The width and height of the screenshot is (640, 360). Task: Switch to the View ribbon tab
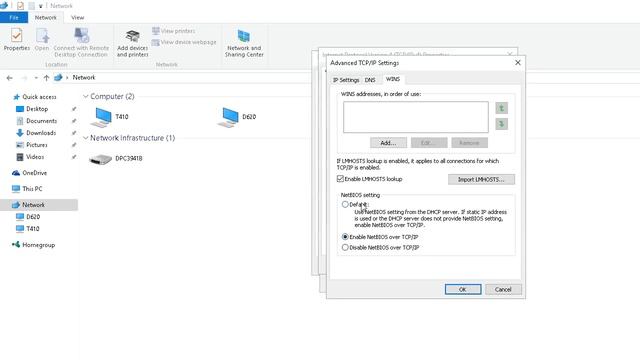coord(78,18)
